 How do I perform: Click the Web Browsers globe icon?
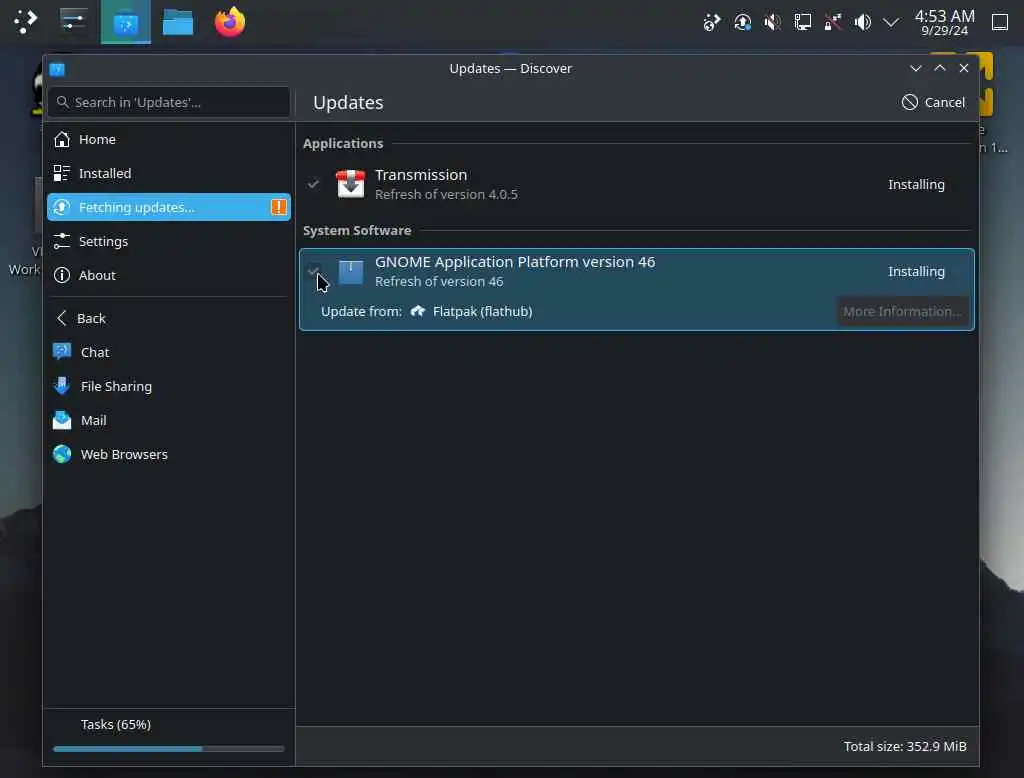point(62,454)
